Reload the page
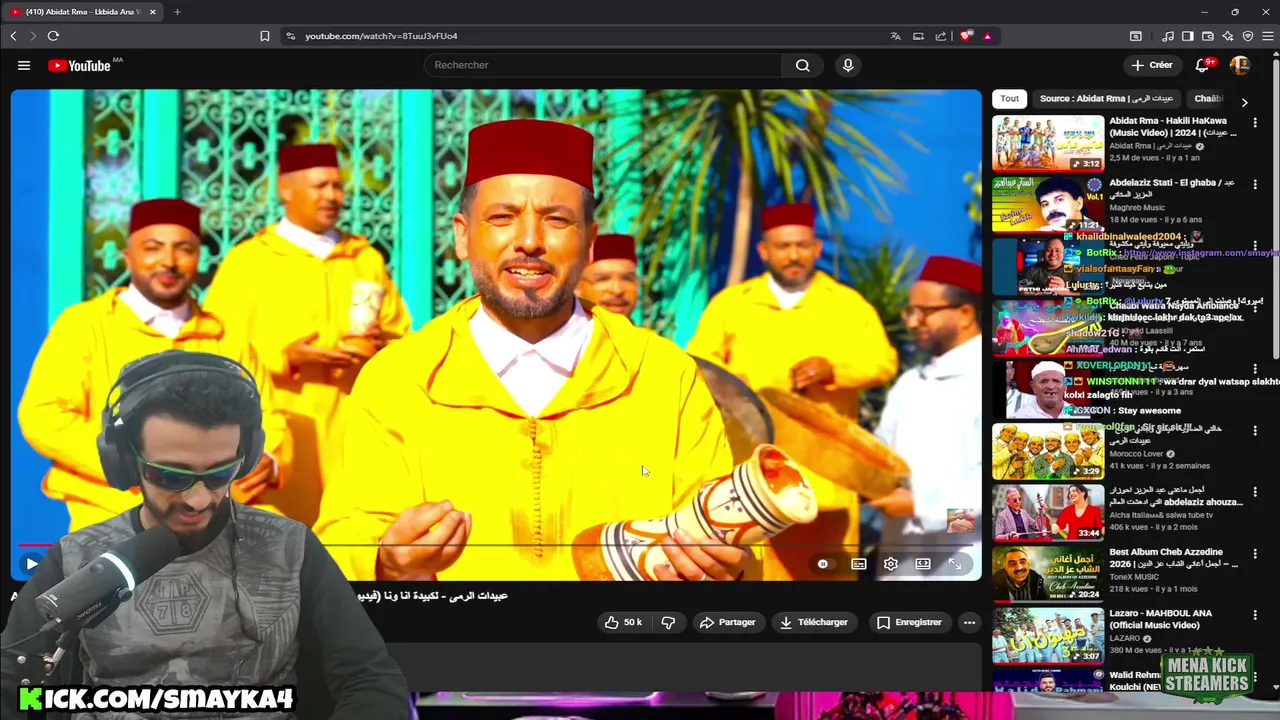 point(53,36)
